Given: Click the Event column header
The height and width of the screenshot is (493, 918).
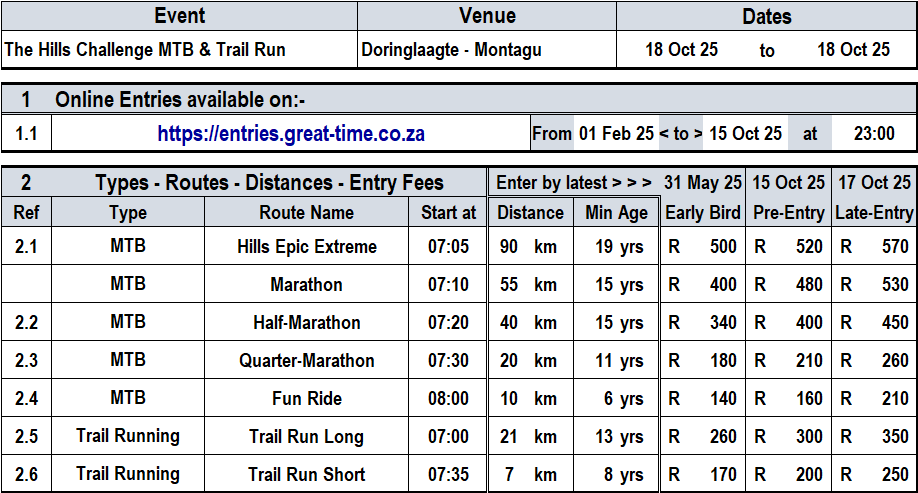Looking at the screenshot, I should (x=180, y=16).
